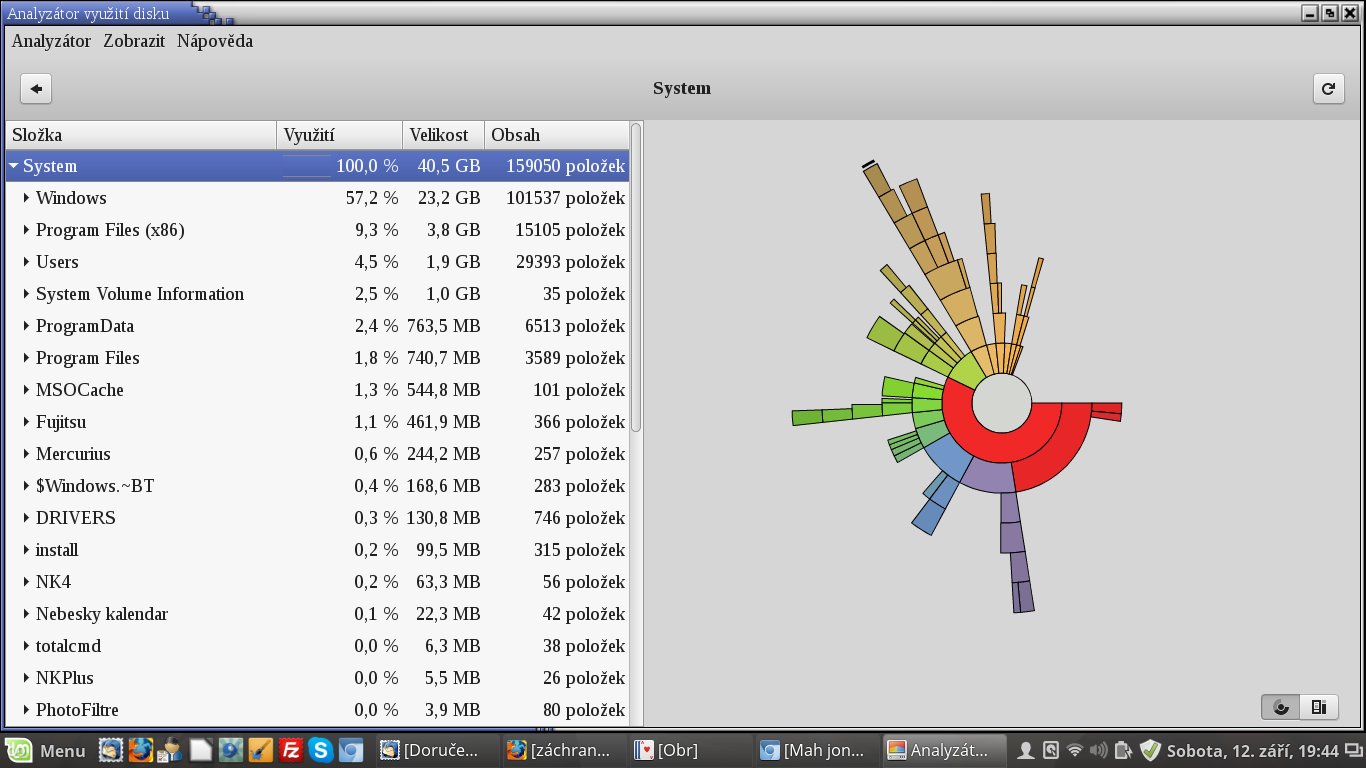1366x768 pixels.
Task: Switch to the rings chart view
Action: [1280, 707]
